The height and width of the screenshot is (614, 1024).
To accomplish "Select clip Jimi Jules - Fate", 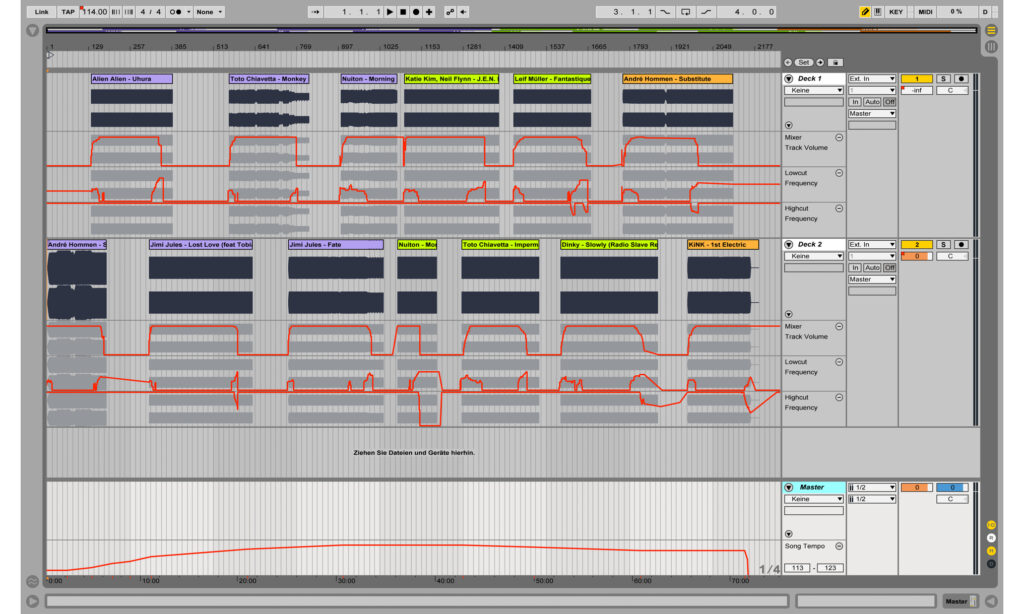I will (336, 244).
